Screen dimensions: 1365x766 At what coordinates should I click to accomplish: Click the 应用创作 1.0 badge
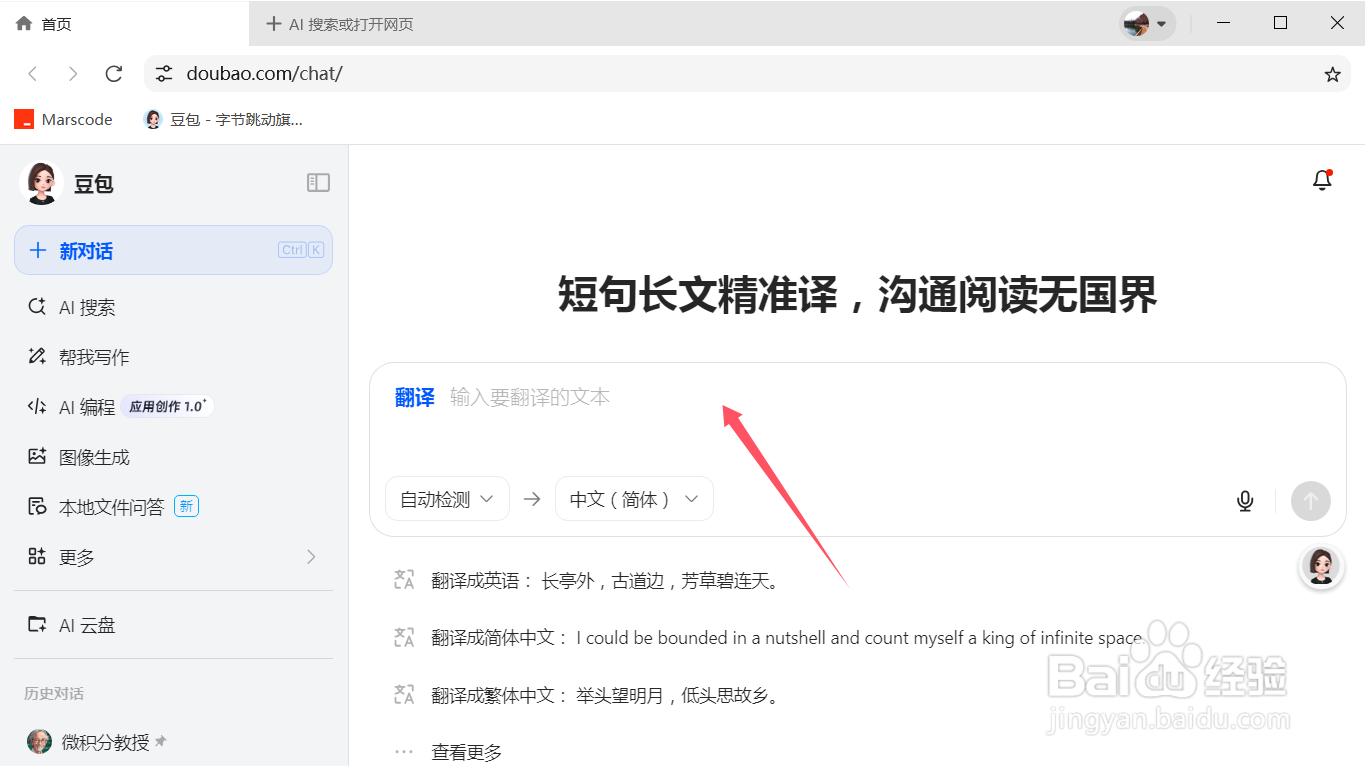[167, 407]
